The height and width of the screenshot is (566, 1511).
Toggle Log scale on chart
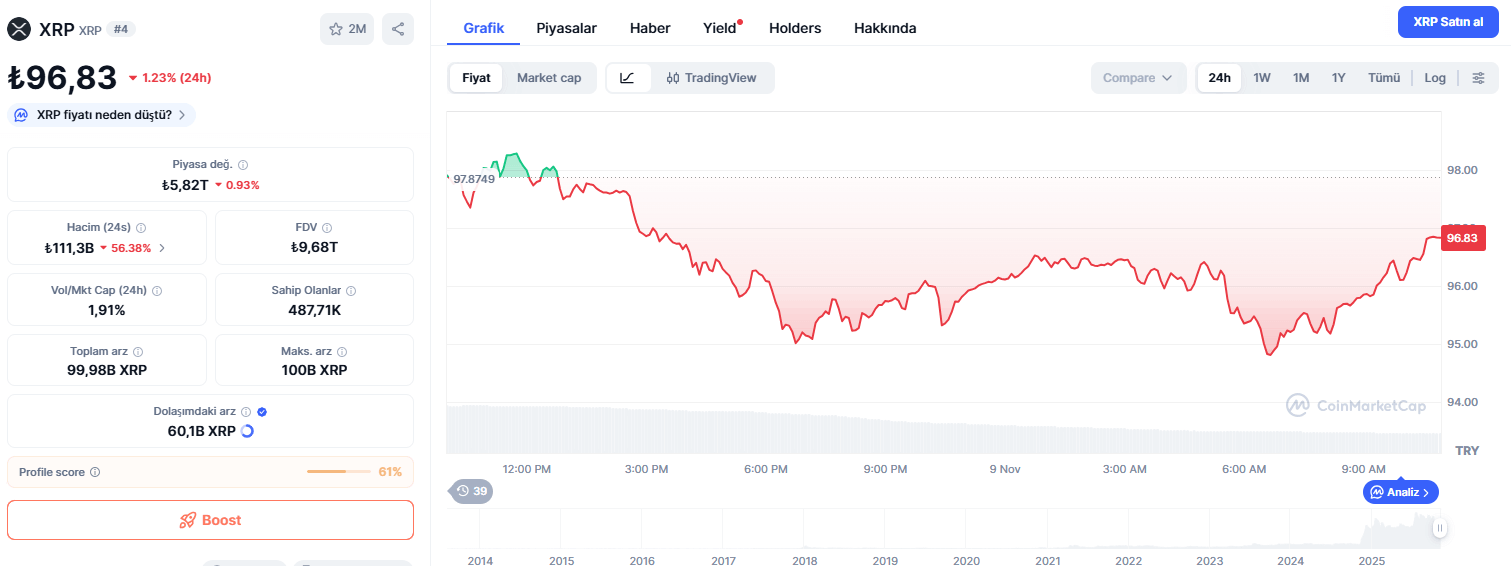[1435, 78]
